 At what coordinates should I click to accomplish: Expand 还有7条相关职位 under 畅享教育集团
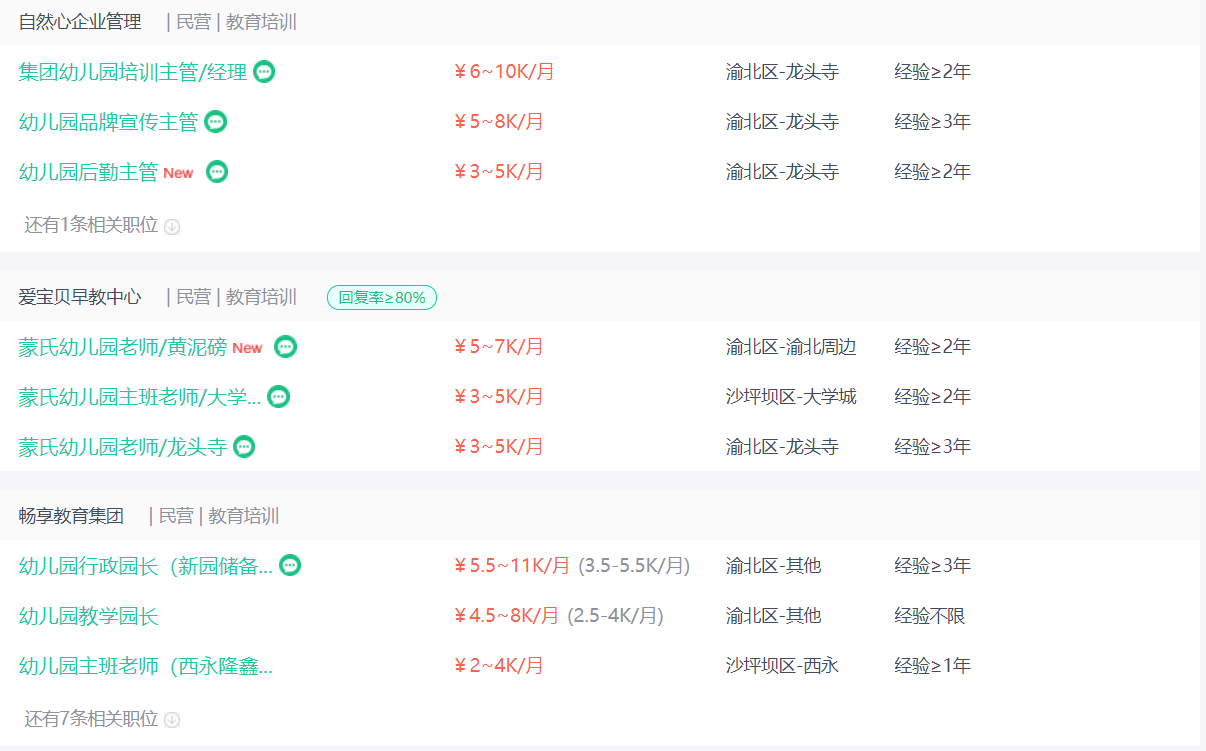(172, 720)
